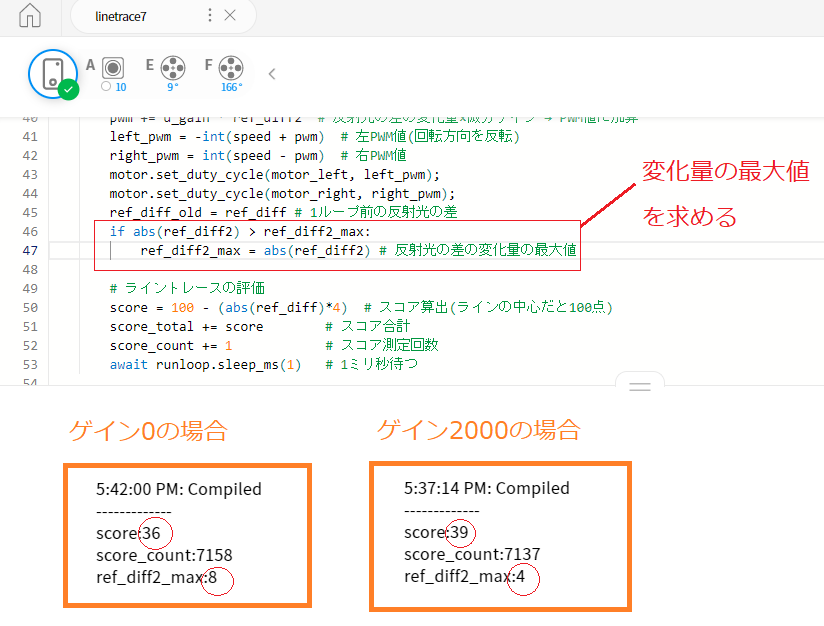Click the green connected checkmark badge
Screen dimensions: 824x626
(x=68, y=89)
